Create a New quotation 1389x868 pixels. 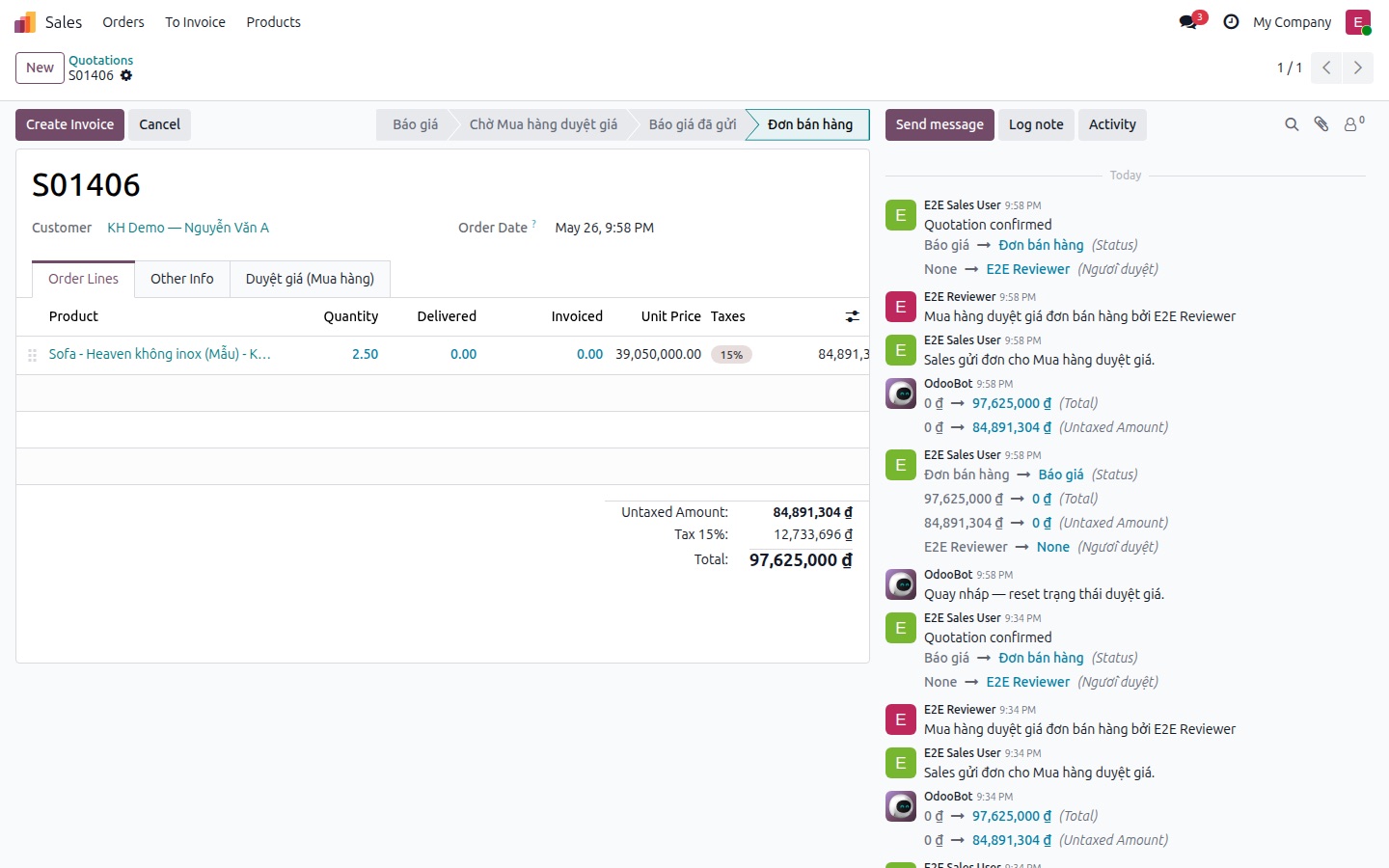point(40,68)
